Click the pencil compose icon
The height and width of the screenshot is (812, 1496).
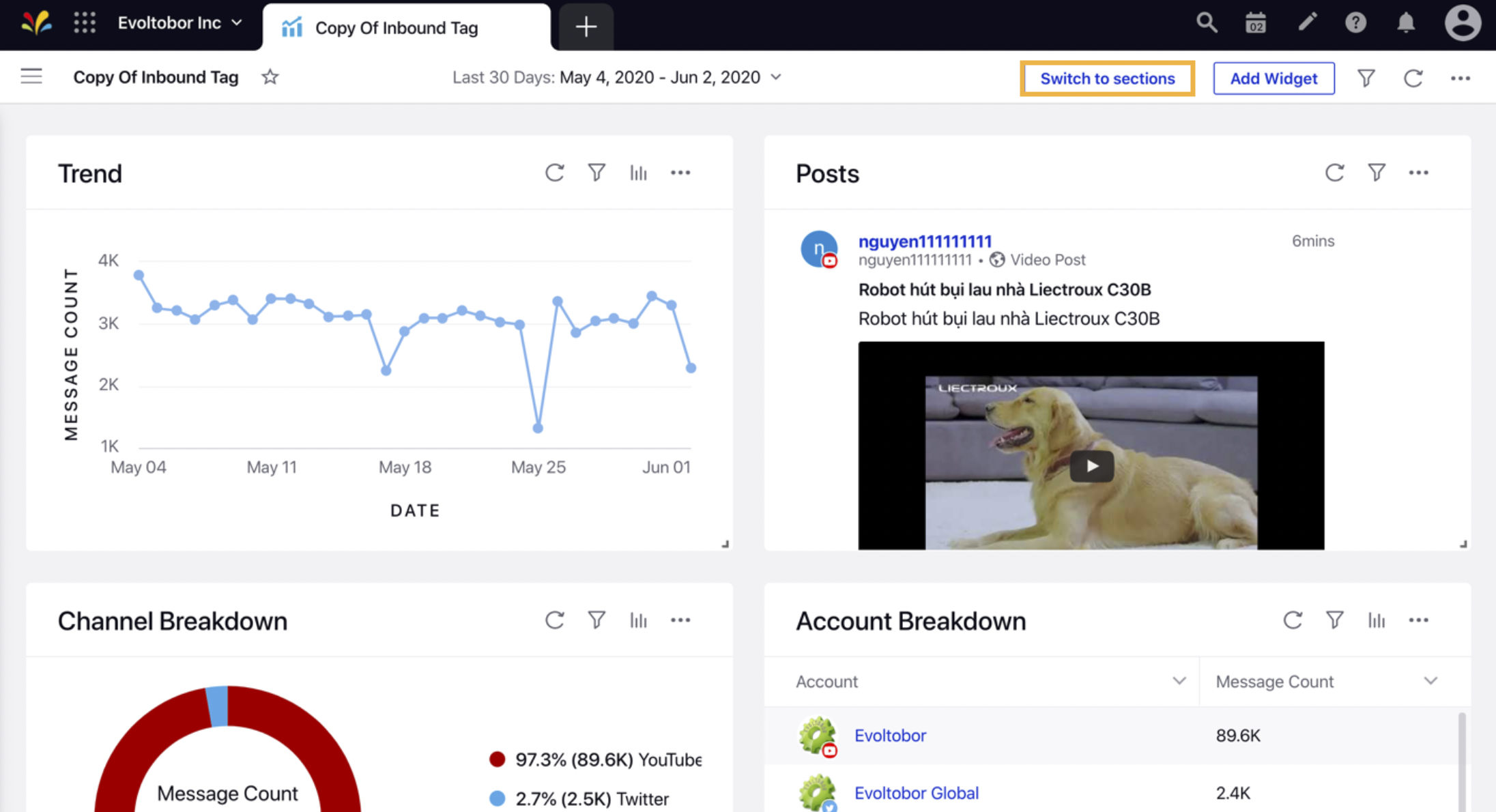[1306, 23]
